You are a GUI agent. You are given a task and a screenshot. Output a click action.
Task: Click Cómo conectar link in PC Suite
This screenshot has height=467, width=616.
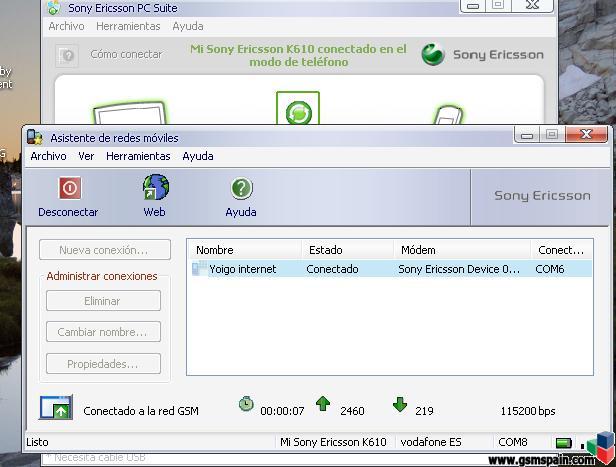tap(126, 54)
